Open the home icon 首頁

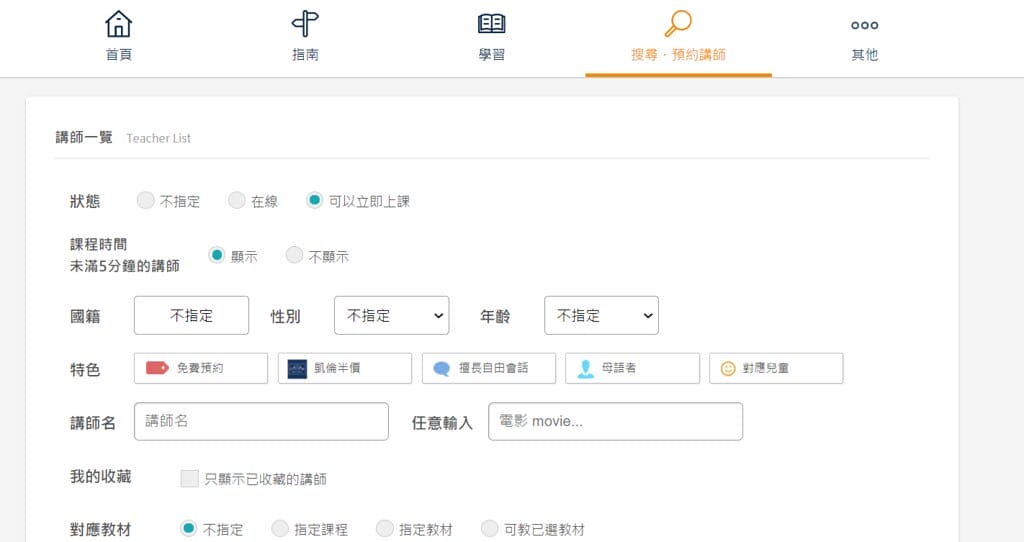[118, 24]
